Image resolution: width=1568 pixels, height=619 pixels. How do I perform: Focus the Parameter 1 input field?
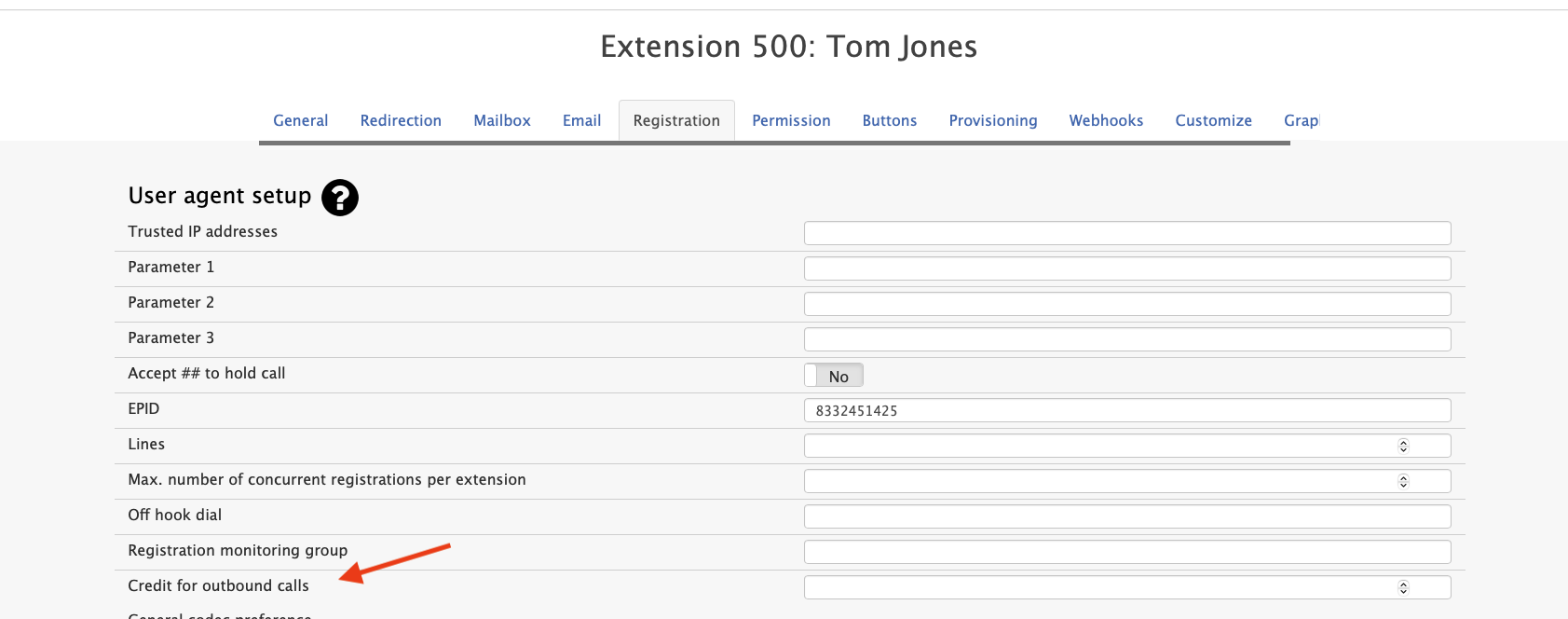tap(1127, 268)
